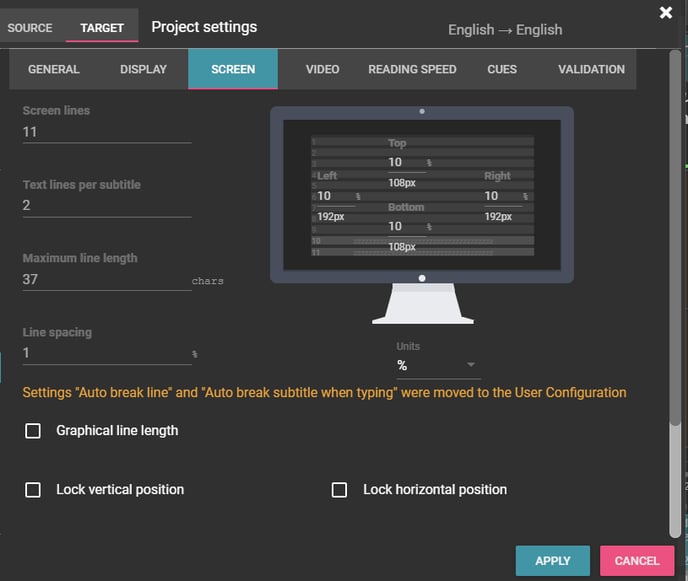Screen dimensions: 688x581
Task: Select the Reading Speed tab
Action: click(x=412, y=69)
